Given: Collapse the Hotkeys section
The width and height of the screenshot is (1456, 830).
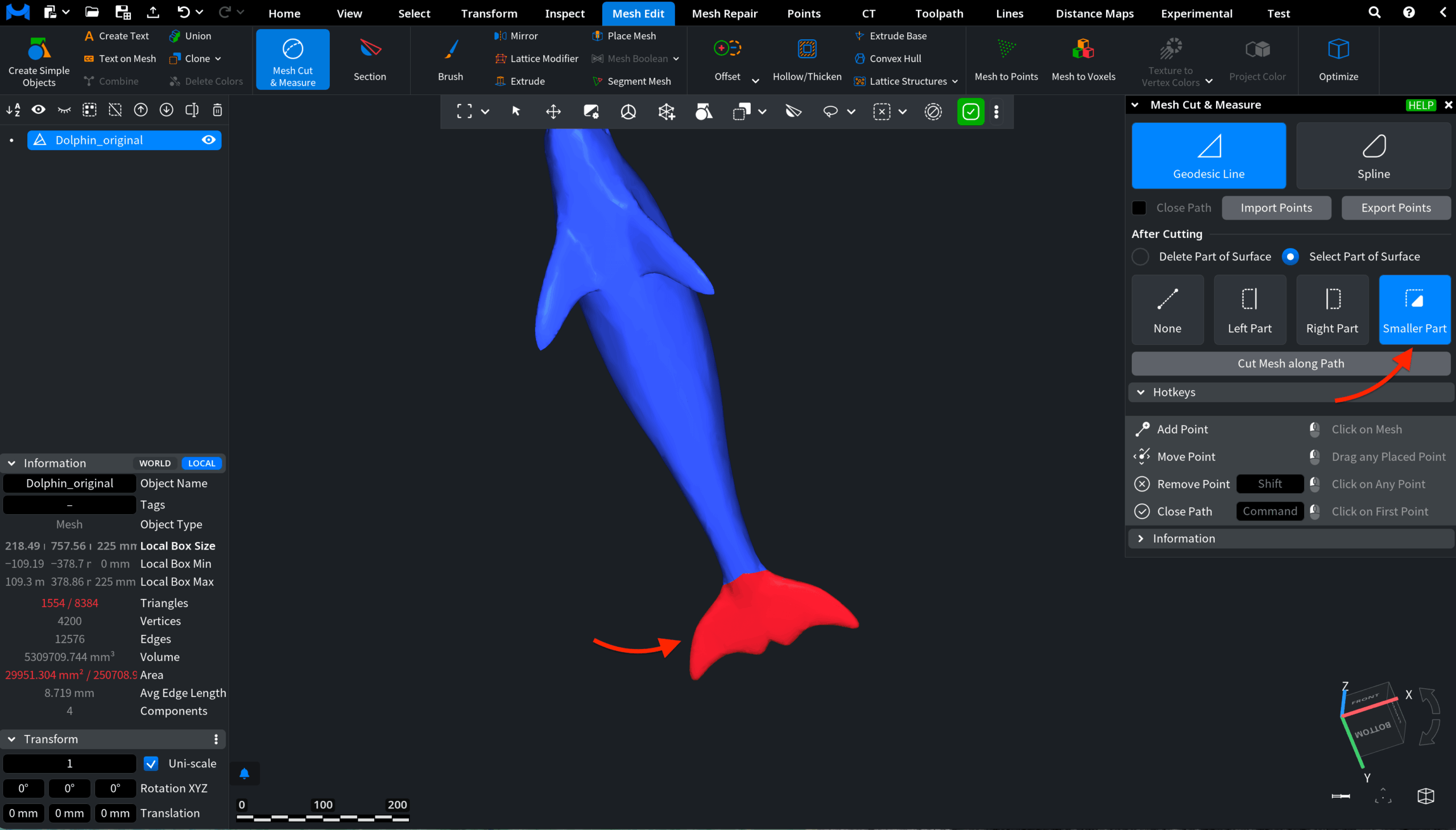Looking at the screenshot, I should pyautogui.click(x=1141, y=392).
